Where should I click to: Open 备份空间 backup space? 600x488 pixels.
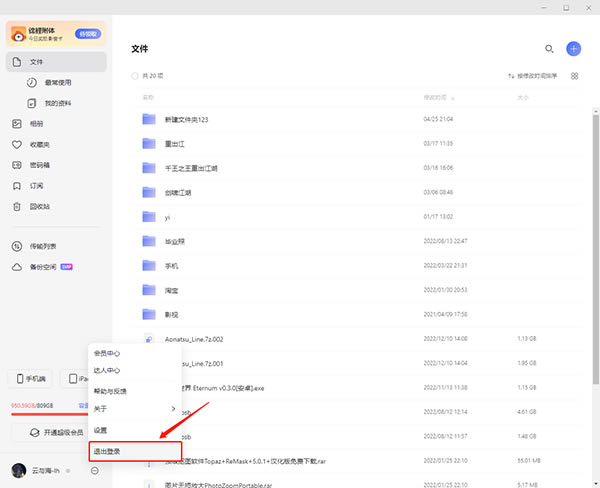click(40, 267)
